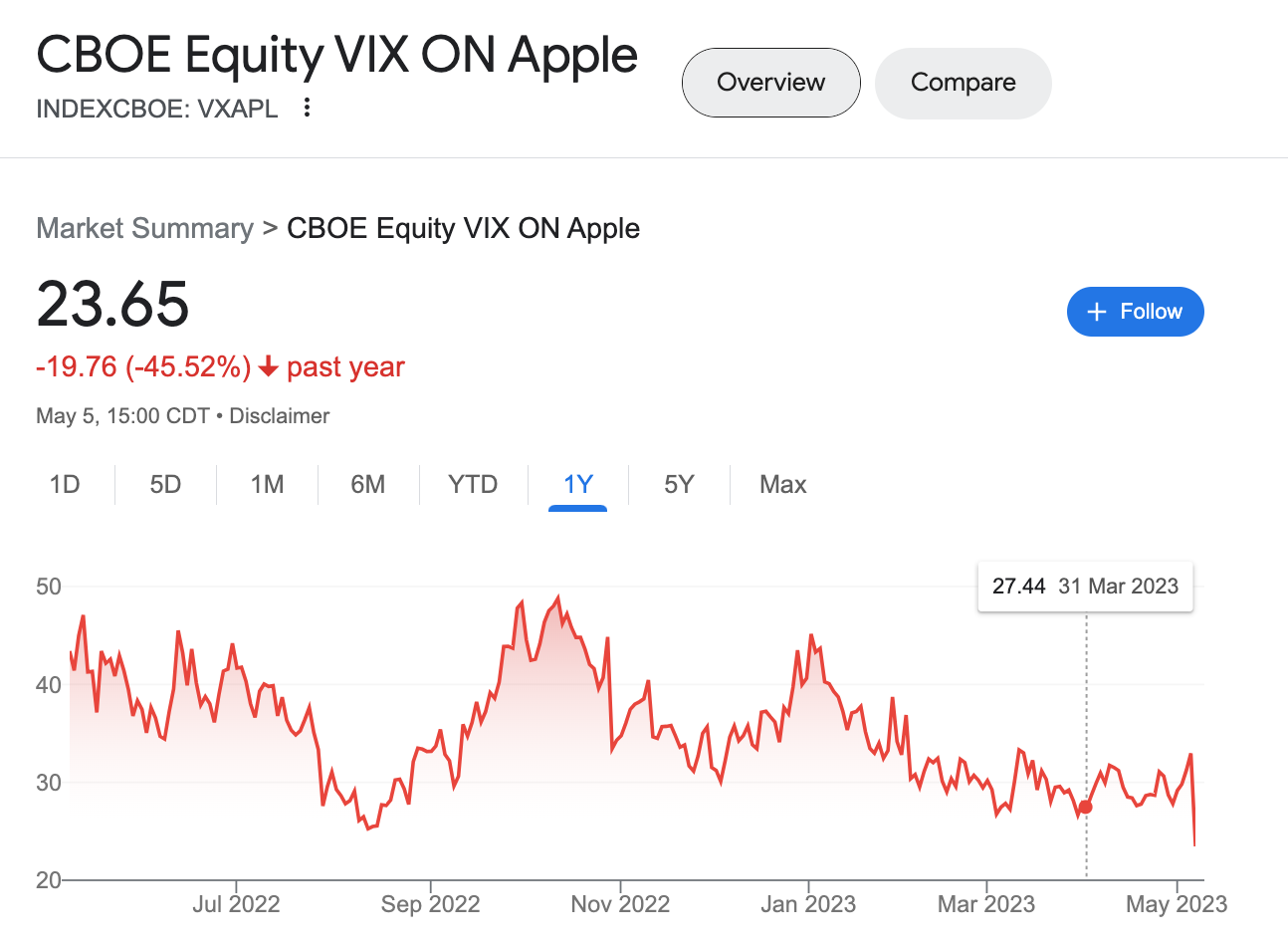This screenshot has height=946, width=1288.
Task: Click the Compare button
Action: pos(963,83)
